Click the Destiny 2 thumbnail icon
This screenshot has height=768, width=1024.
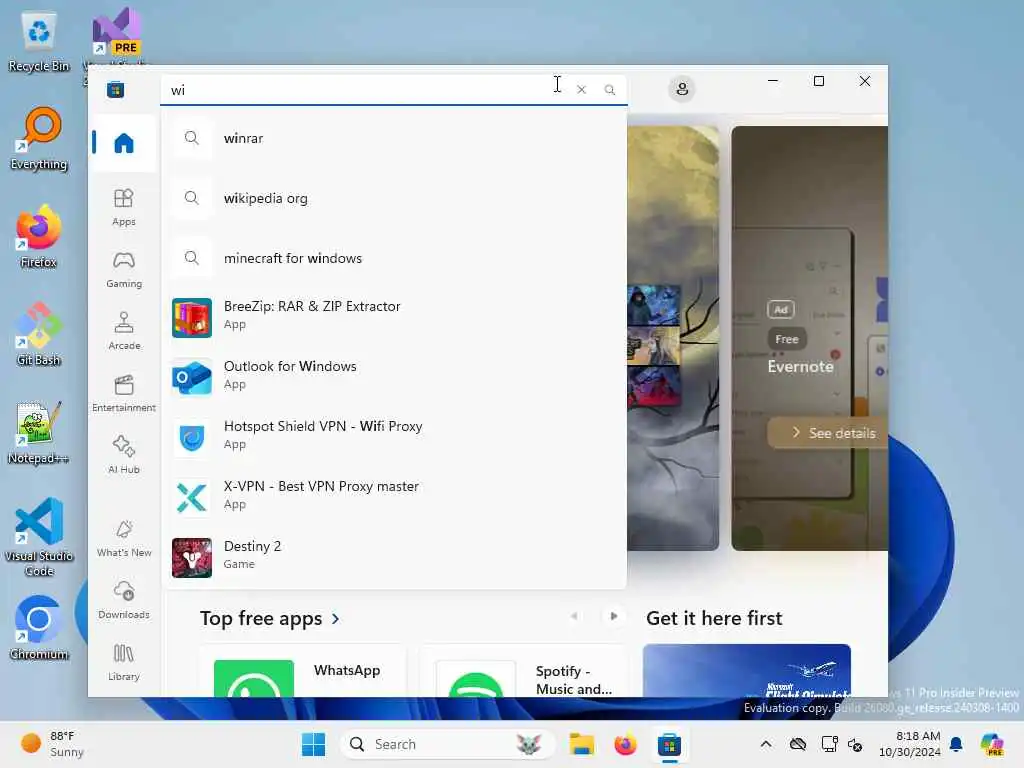[x=191, y=558]
